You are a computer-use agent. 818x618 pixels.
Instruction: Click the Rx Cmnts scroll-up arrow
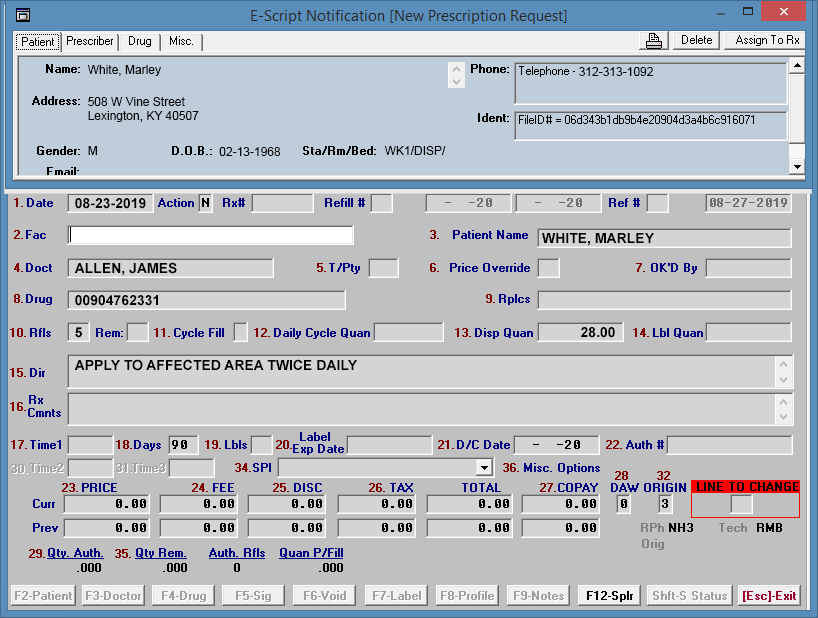coord(783,401)
